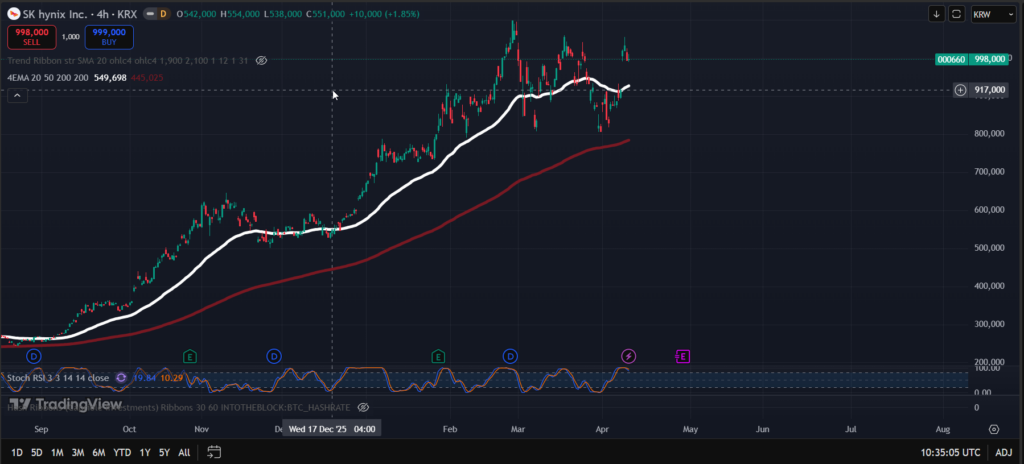Click the download arrow icon at top right
The height and width of the screenshot is (464, 1024).
(936, 14)
